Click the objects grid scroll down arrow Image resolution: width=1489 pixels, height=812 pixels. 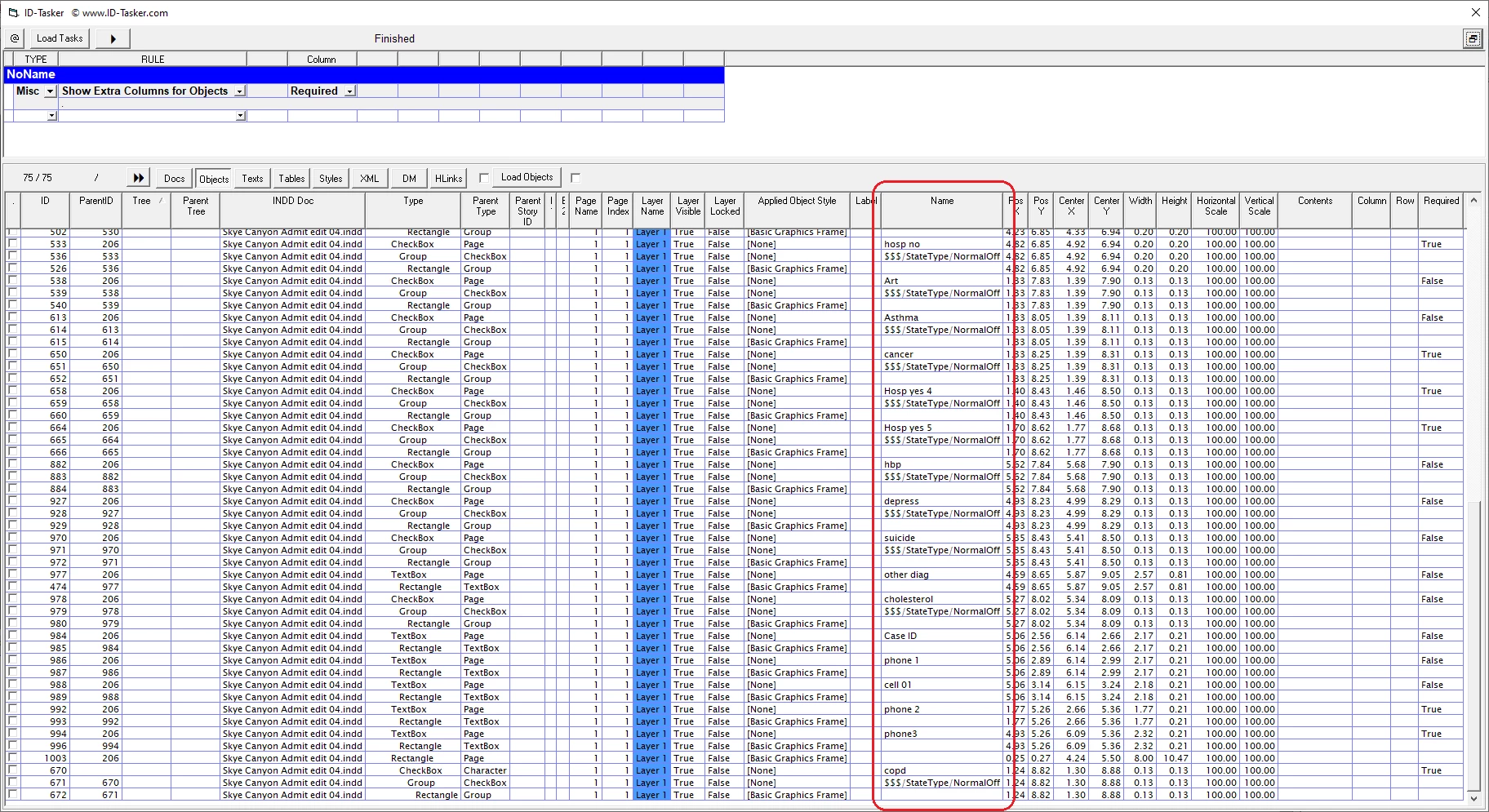[1473, 798]
